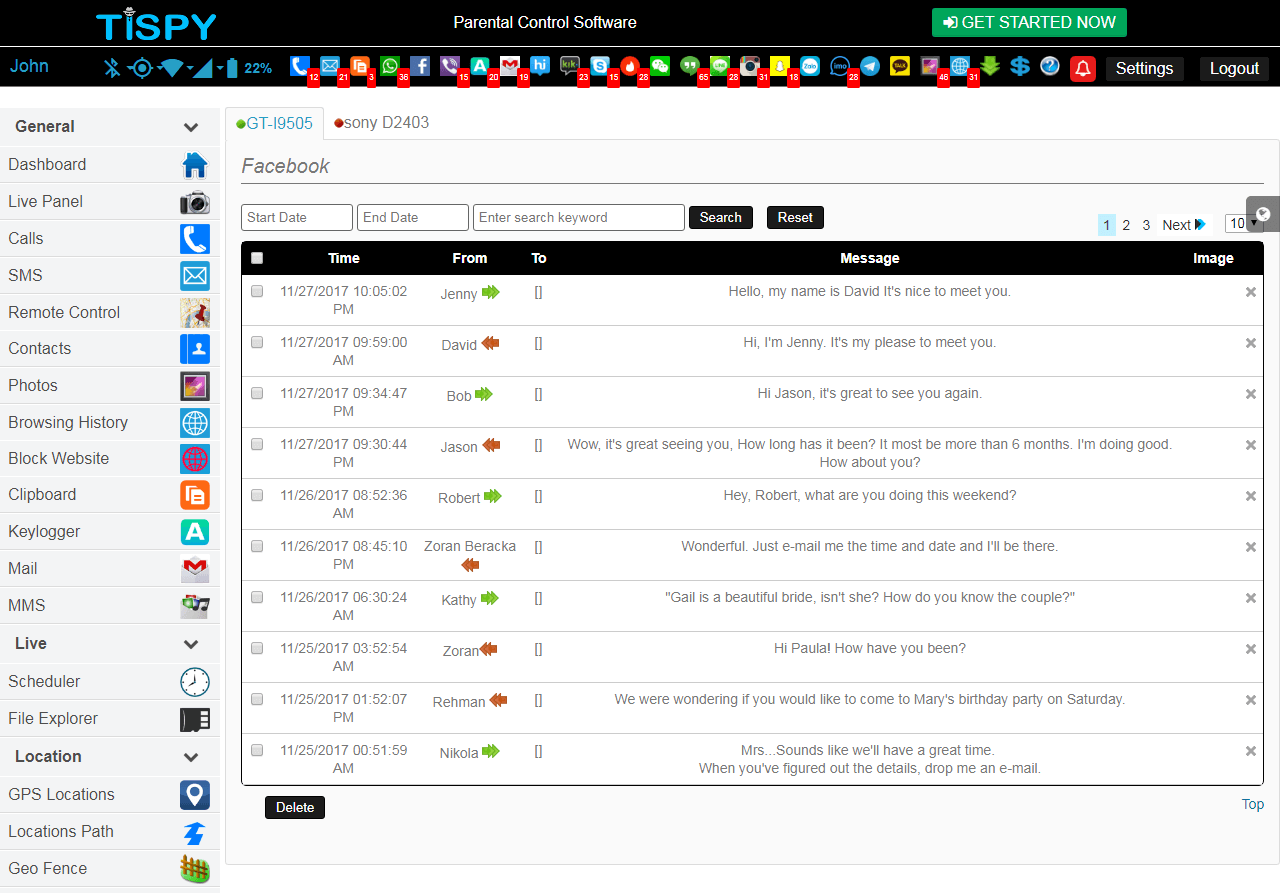
Task: Focus the End Date field
Action: coord(413,217)
